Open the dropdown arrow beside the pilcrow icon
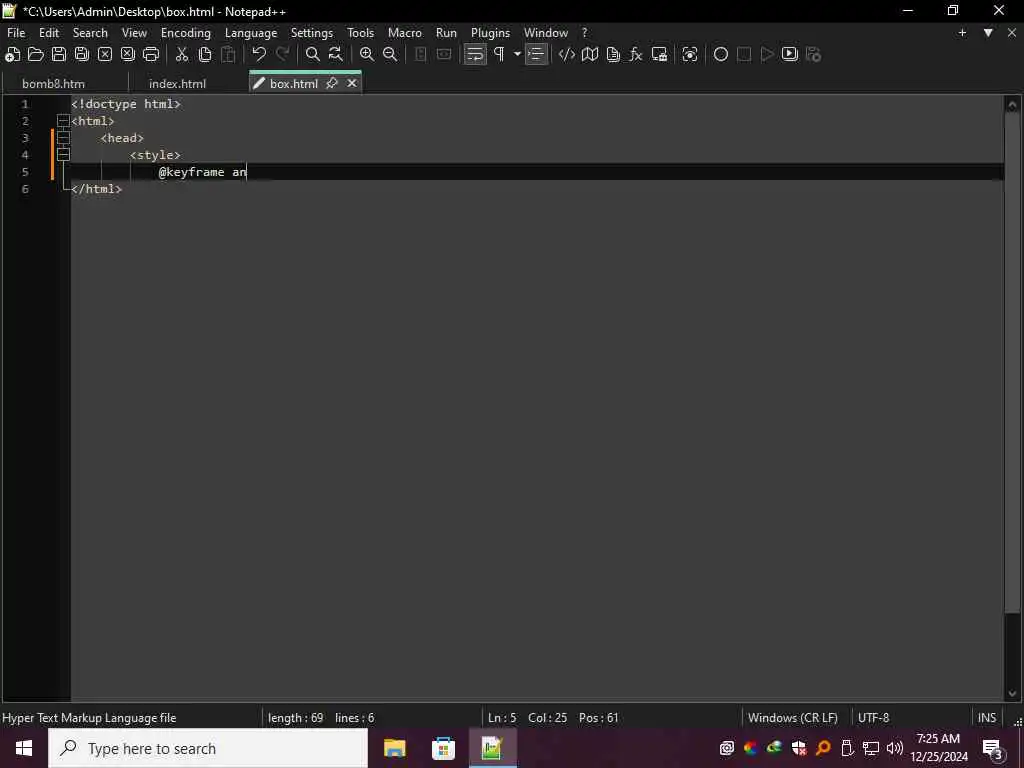 click(x=517, y=55)
